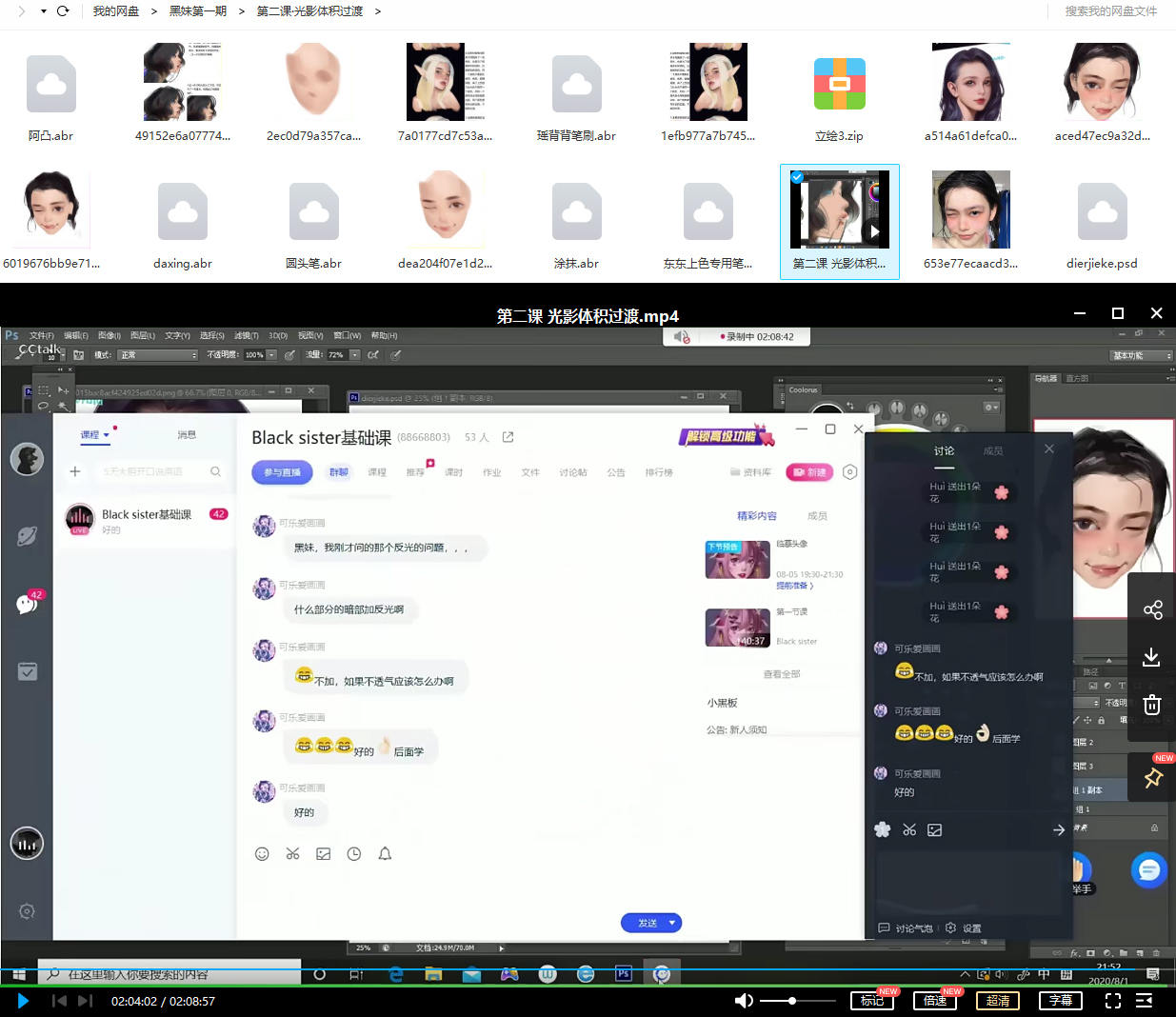Refresh the file list

pos(63,11)
